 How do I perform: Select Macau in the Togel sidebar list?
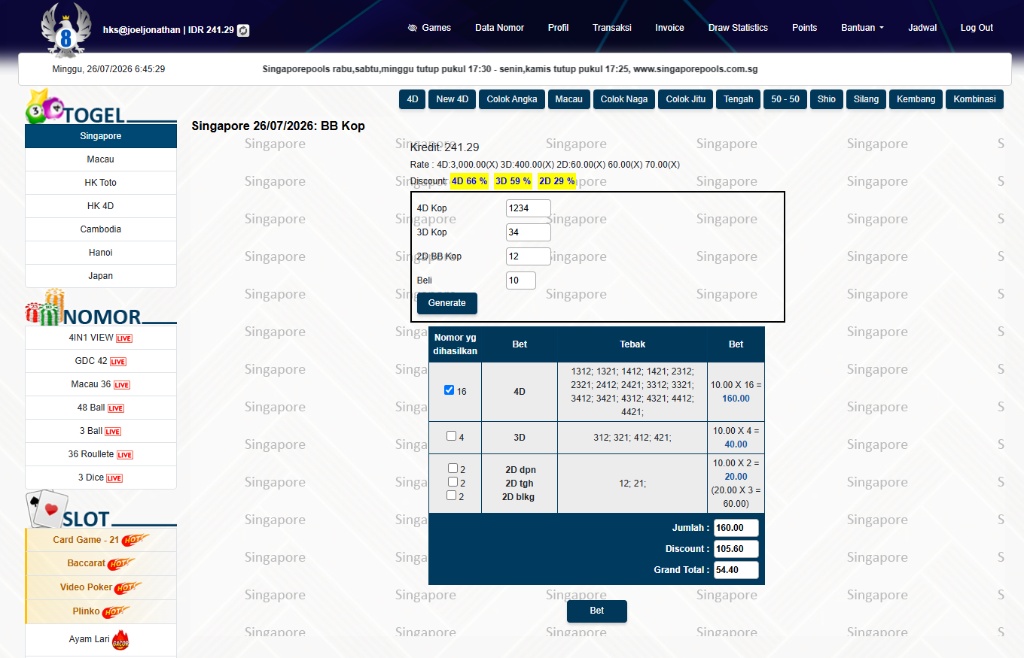(101, 159)
